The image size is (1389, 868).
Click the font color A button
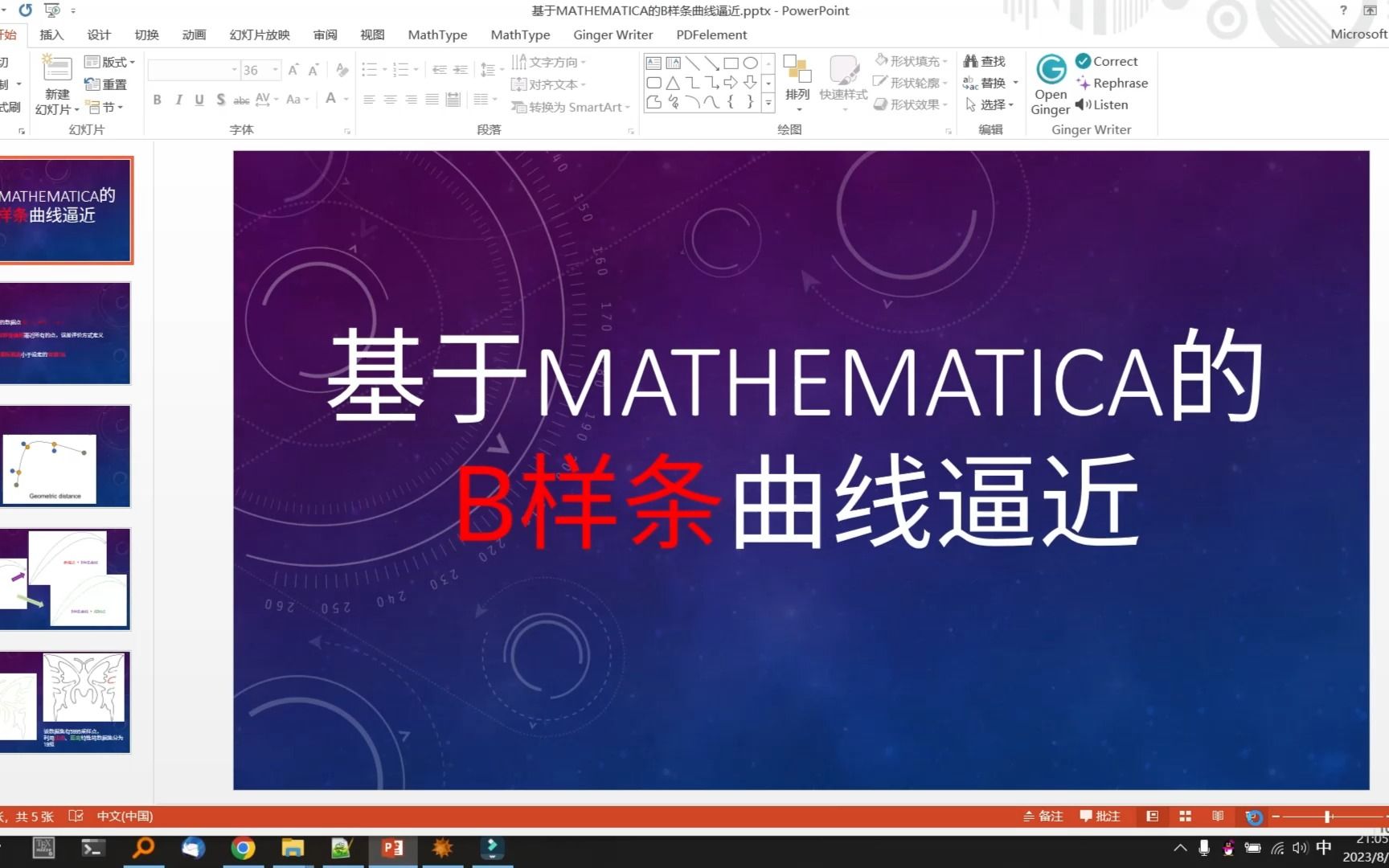pyautogui.click(x=330, y=99)
